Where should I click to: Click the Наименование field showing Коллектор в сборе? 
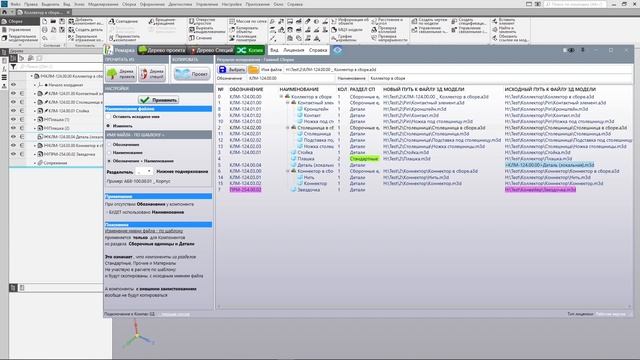[500, 78]
